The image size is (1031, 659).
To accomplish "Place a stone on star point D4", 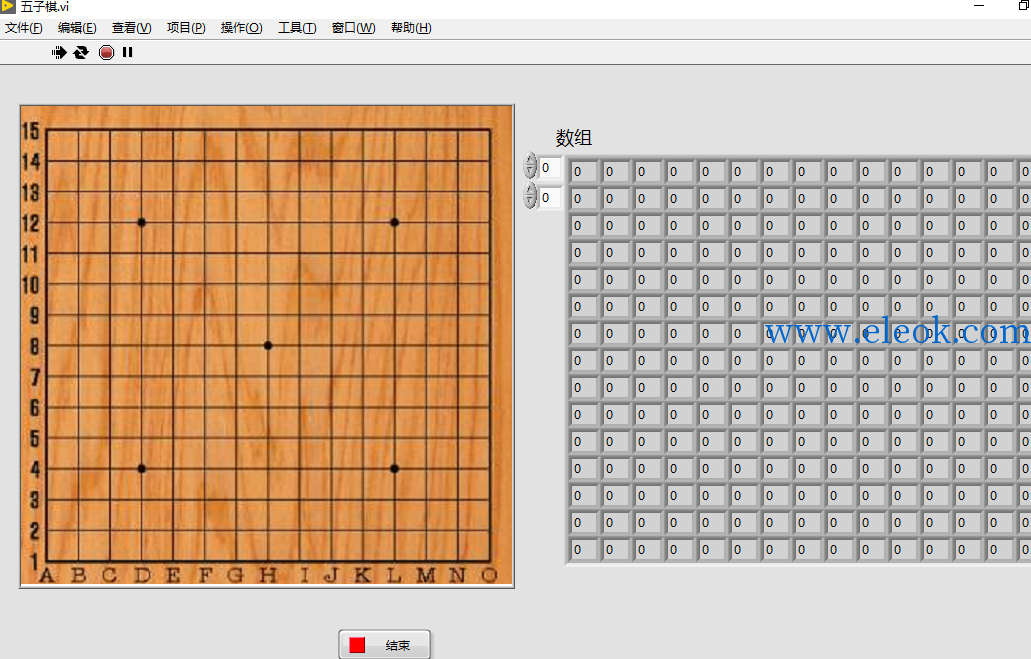I will [141, 469].
